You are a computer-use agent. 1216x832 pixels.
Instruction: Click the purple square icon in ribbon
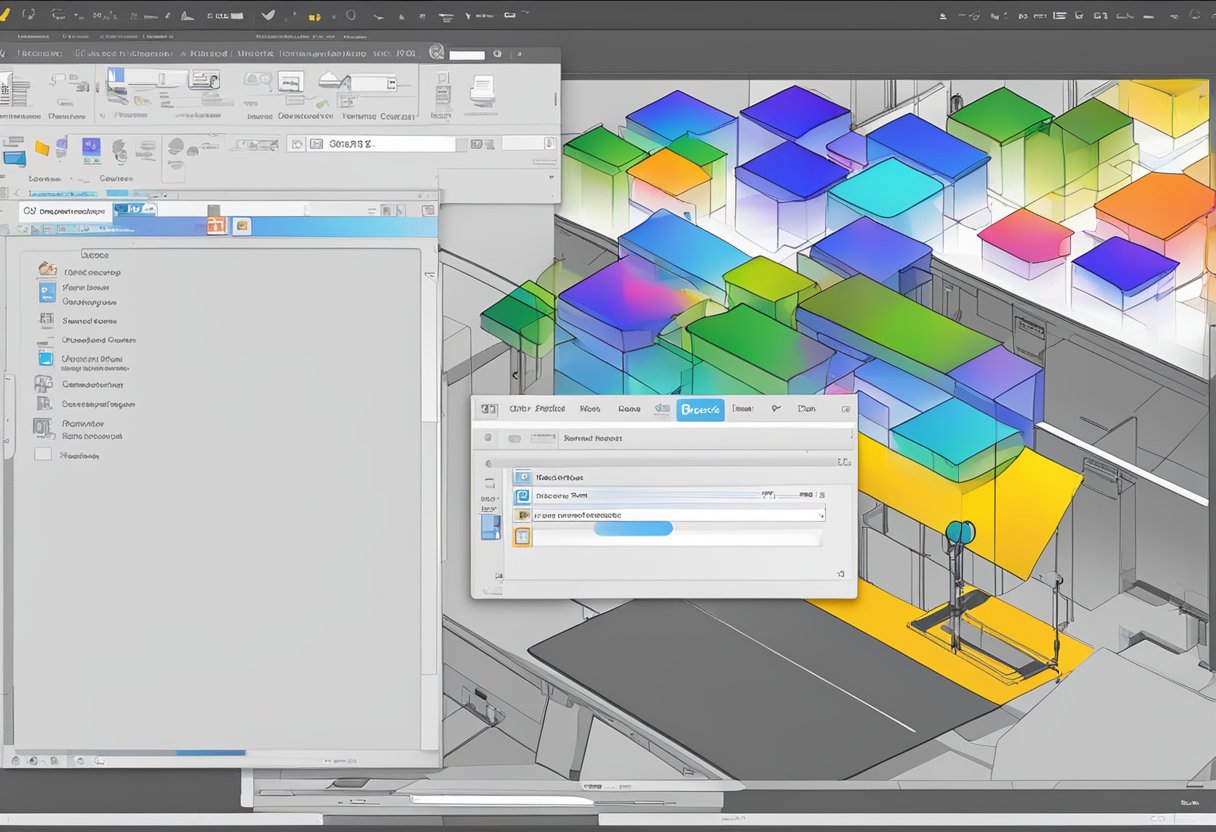[x=91, y=147]
